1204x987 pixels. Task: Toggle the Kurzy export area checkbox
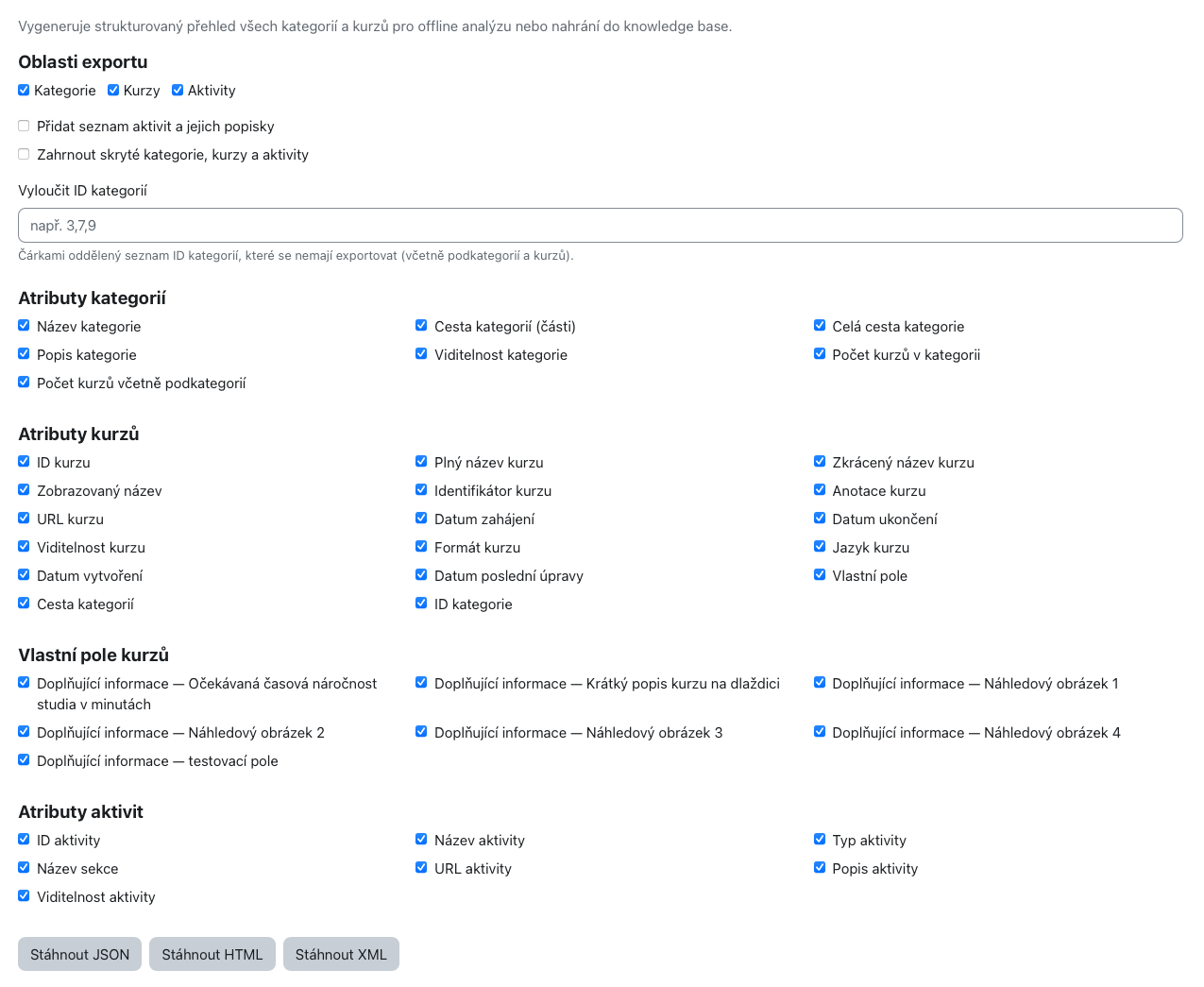[x=113, y=90]
